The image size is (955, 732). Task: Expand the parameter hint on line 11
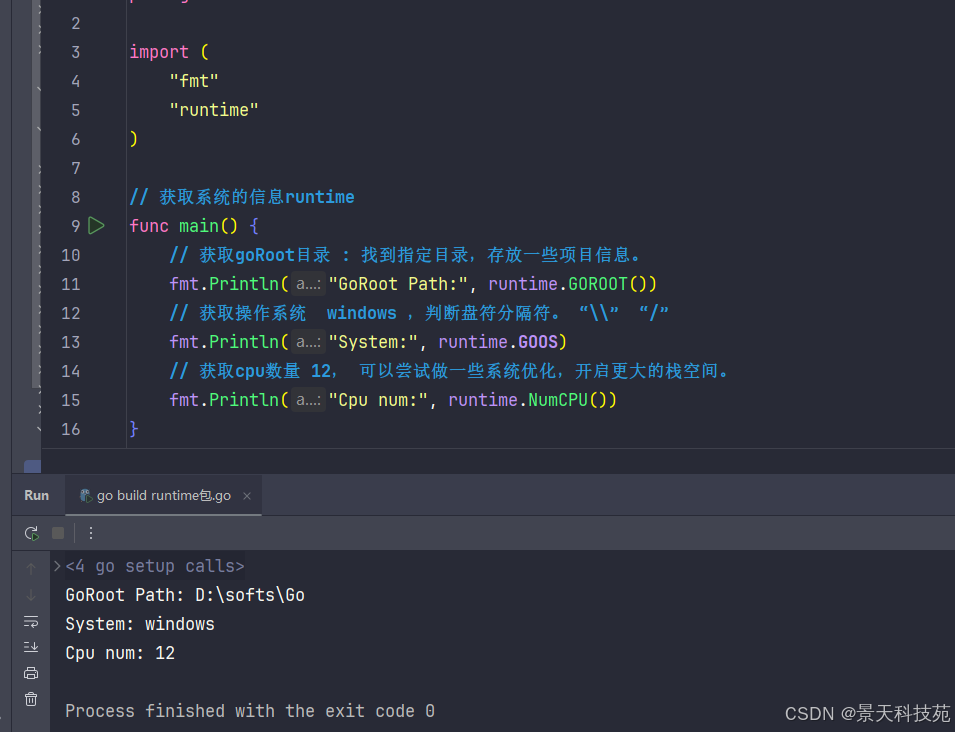coord(308,284)
